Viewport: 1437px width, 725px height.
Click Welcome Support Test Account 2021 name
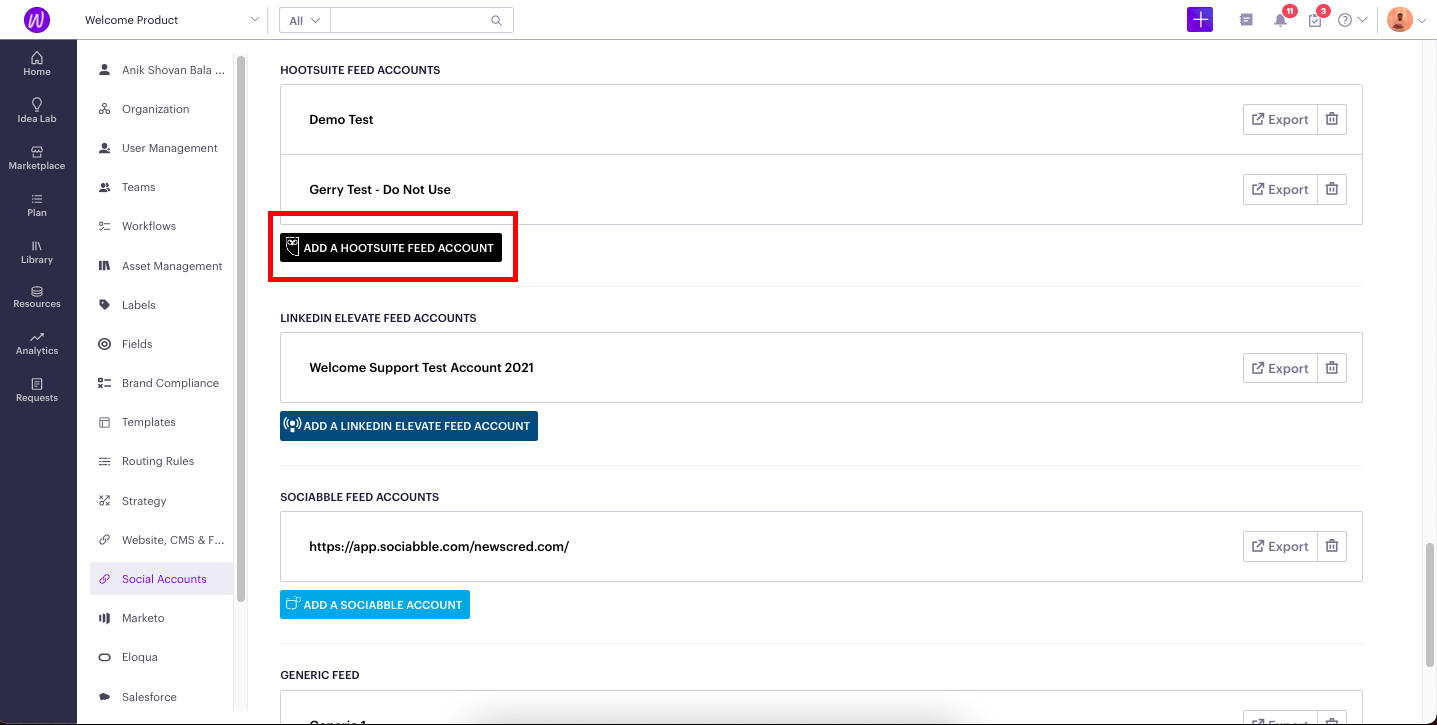[421, 367]
